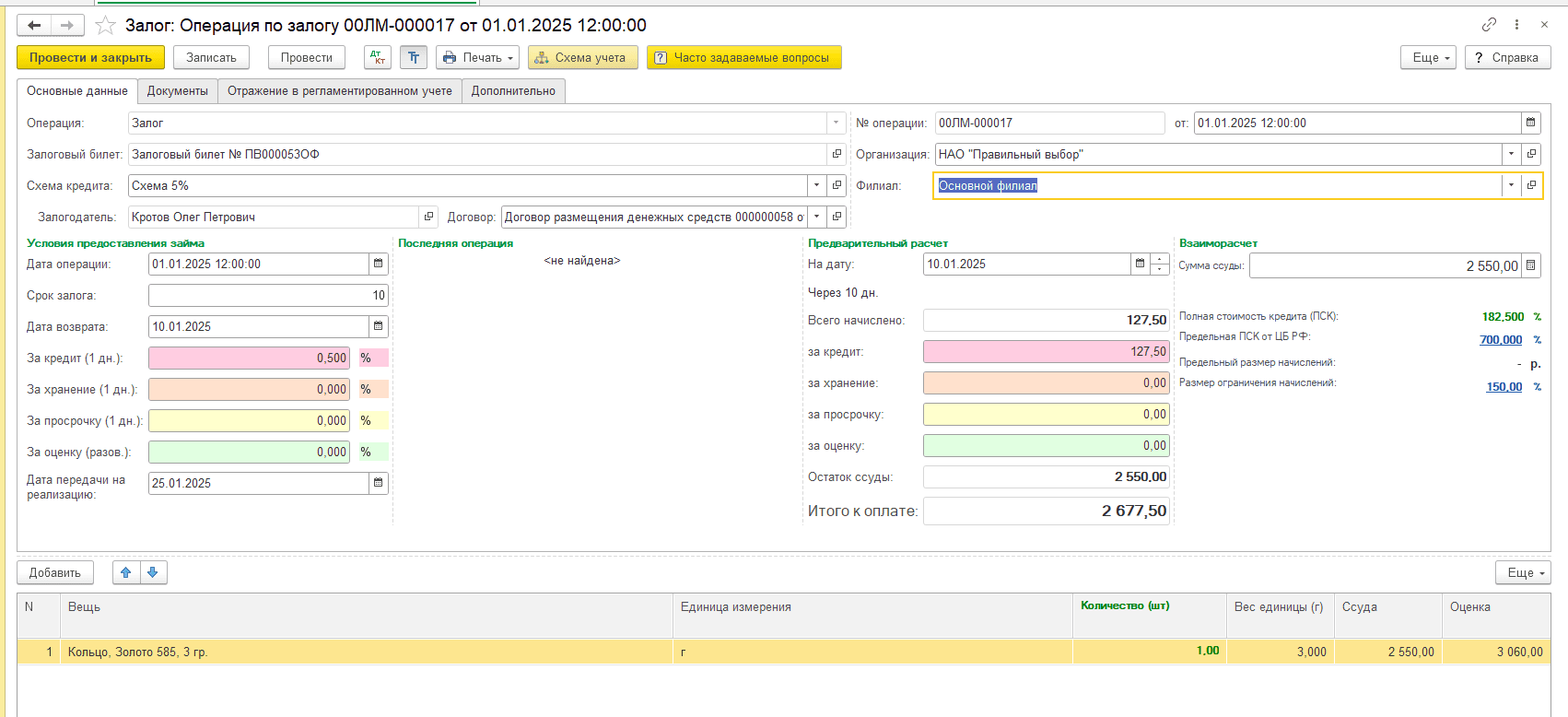Expand the Организация dropdown list
Screen dimensions: 1568x717
[1511, 154]
